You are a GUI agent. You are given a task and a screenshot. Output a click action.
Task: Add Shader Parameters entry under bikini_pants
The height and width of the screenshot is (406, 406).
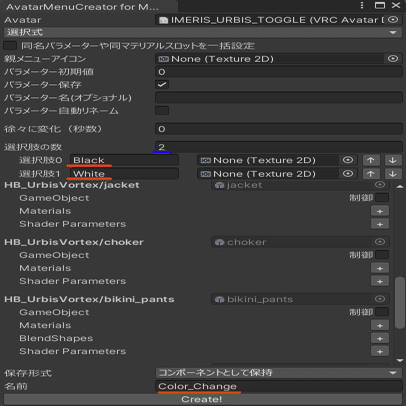tap(380, 351)
